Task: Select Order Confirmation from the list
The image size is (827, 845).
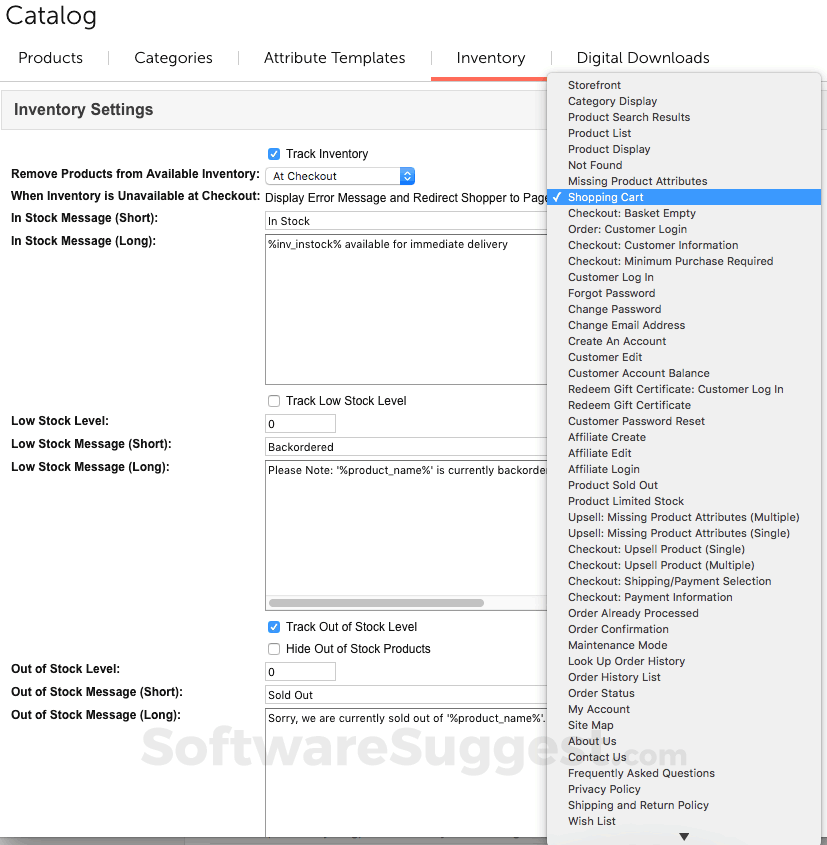Action: pyautogui.click(x=618, y=629)
